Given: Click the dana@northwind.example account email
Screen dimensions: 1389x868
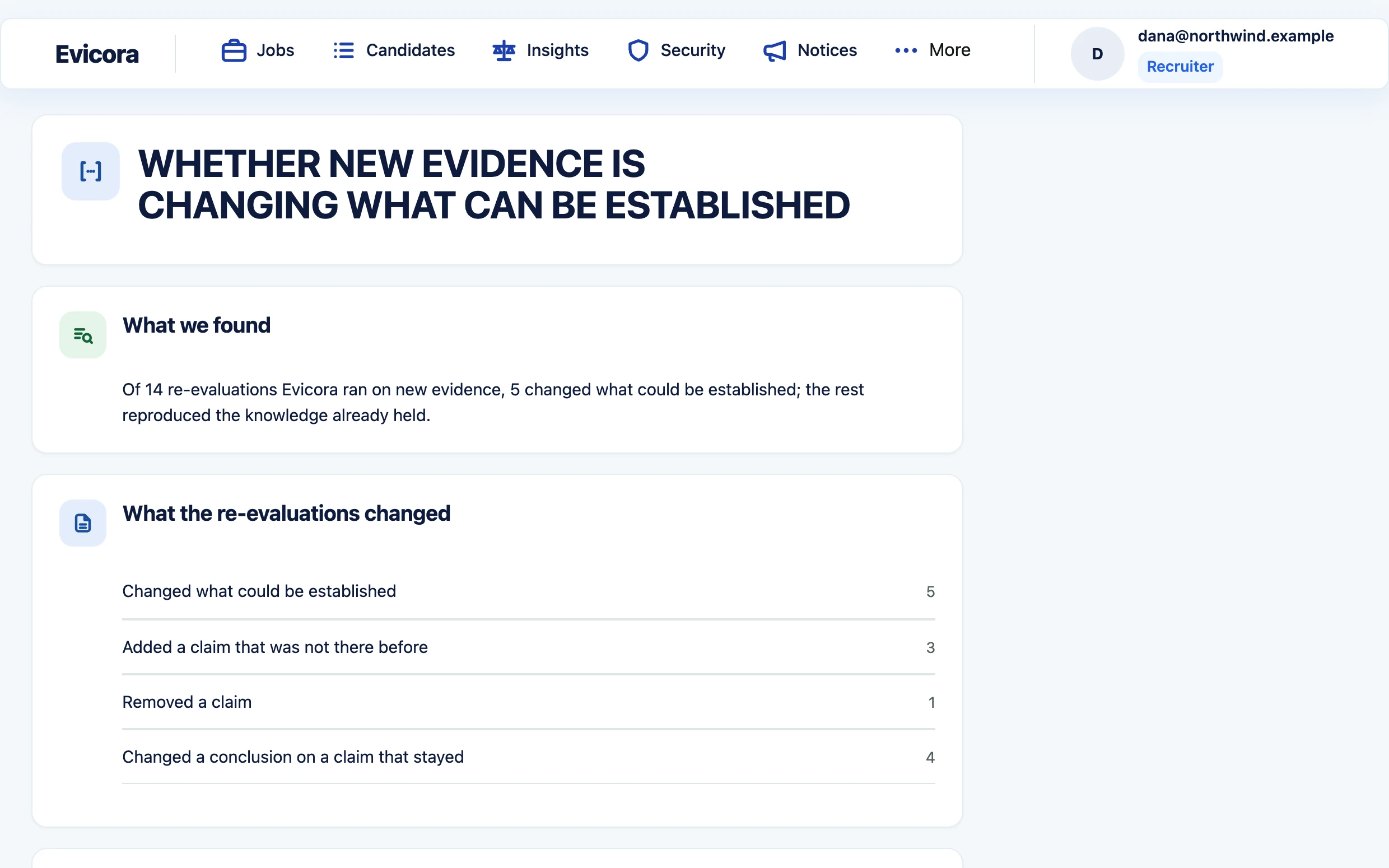Looking at the screenshot, I should [x=1235, y=36].
